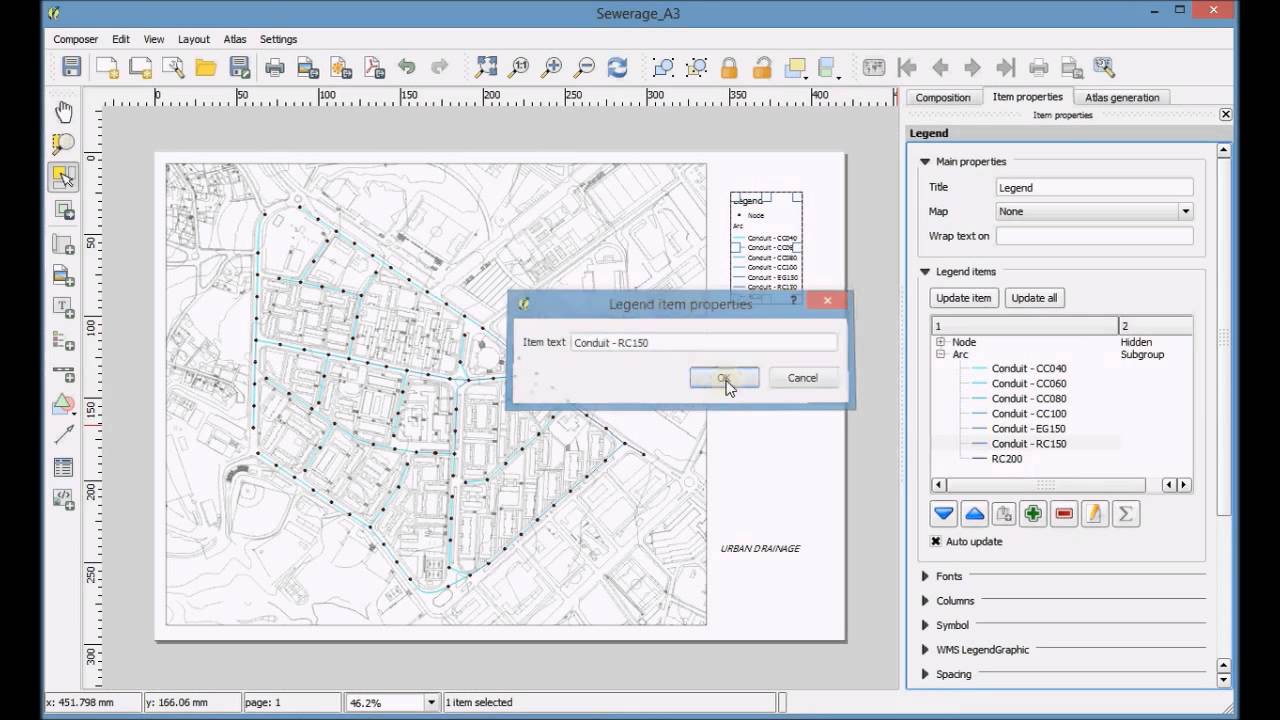This screenshot has width=1280, height=720.
Task: Unlock all items
Action: (x=762, y=67)
